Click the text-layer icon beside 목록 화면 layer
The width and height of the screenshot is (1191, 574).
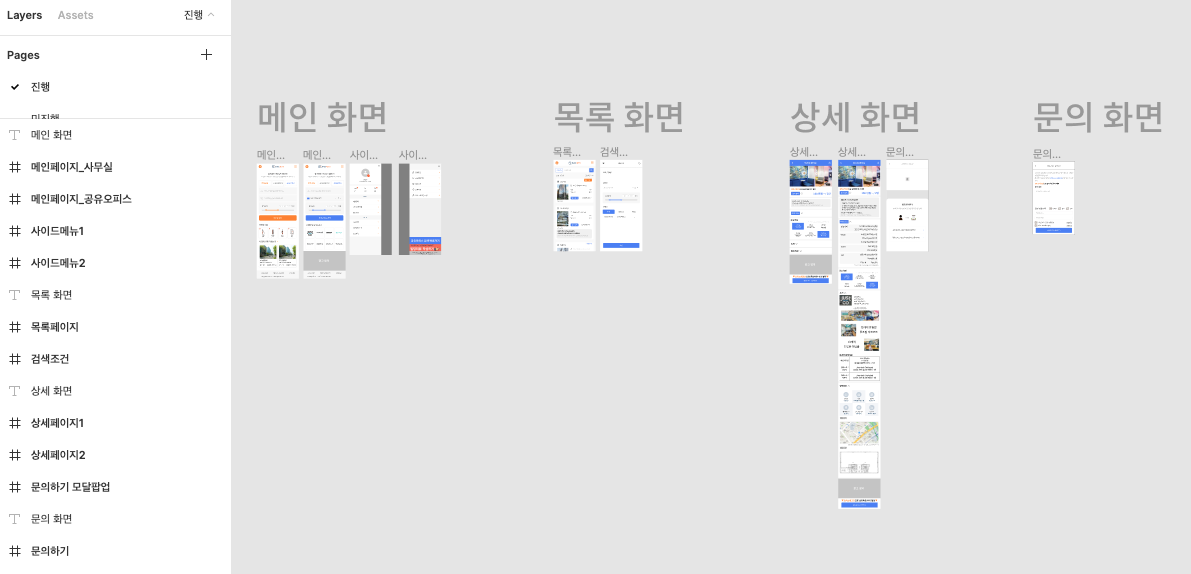14,295
